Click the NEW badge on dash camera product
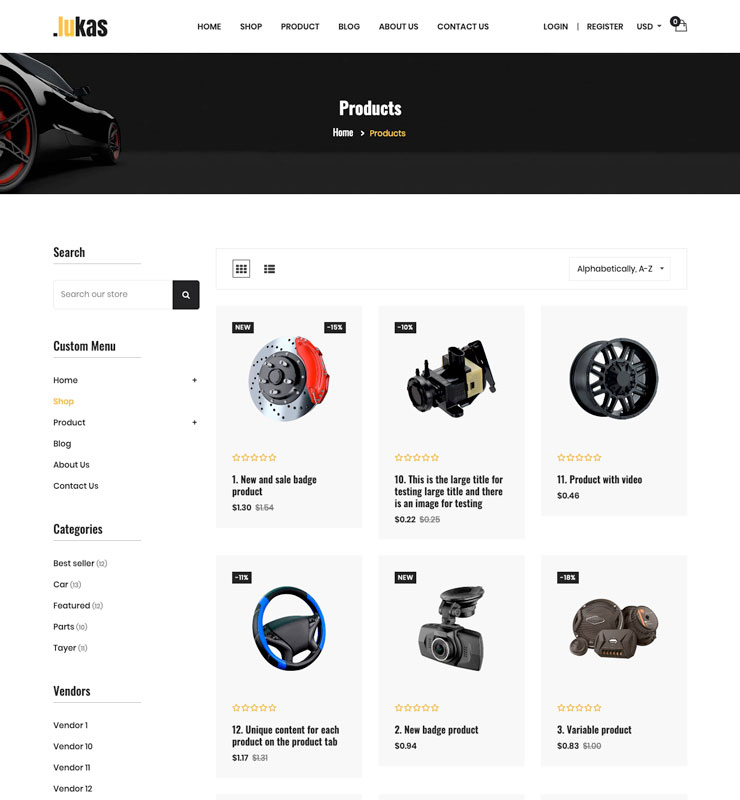This screenshot has width=740, height=800. (405, 578)
